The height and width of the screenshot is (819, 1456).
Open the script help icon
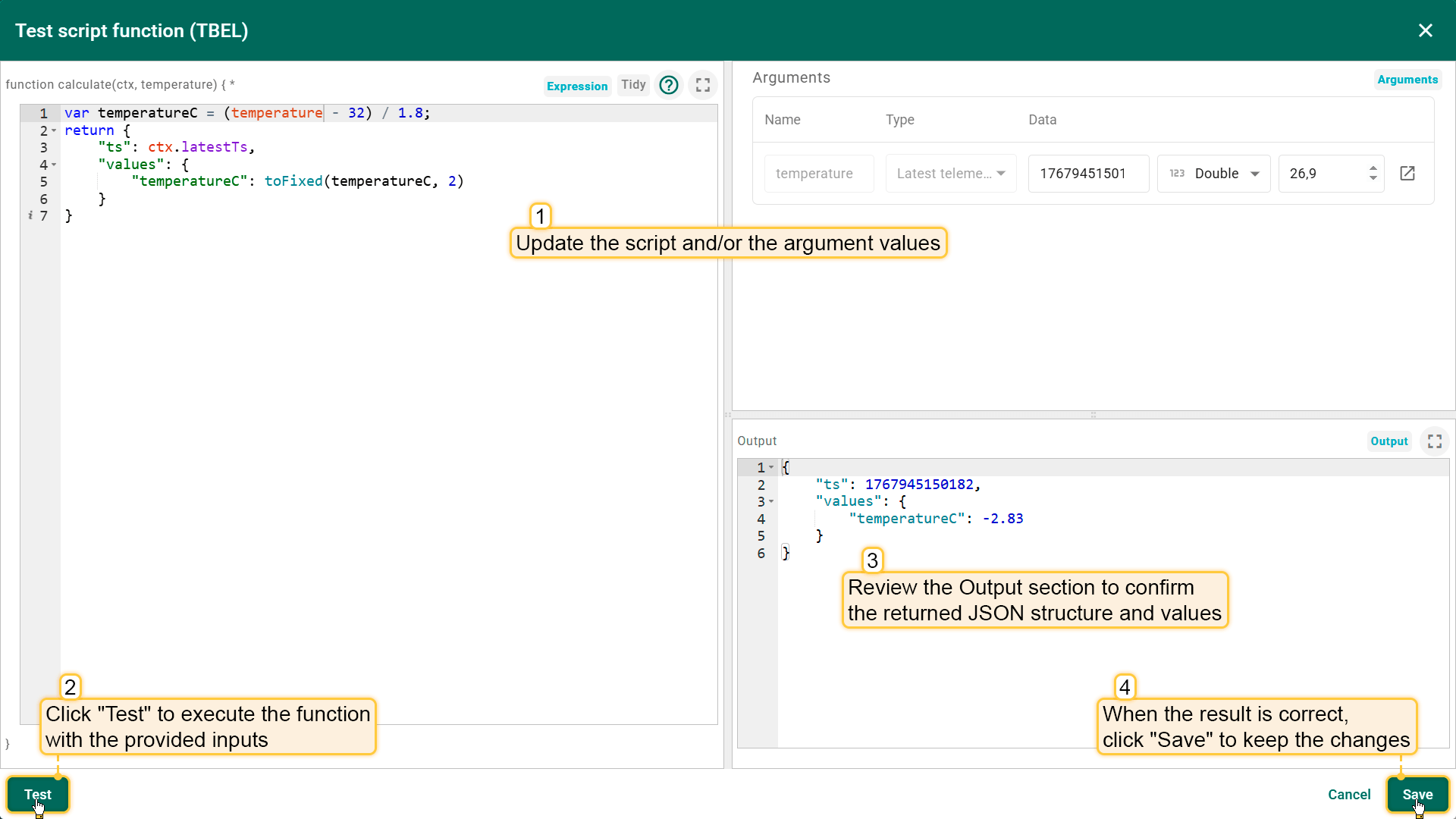point(668,85)
